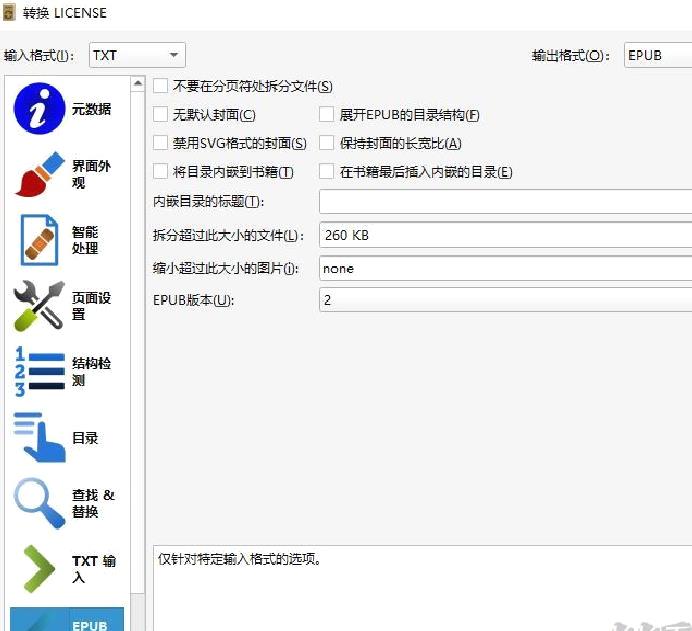692x631 pixels.
Task: Switch to the 结构检测 tab label
Action: pos(91,372)
